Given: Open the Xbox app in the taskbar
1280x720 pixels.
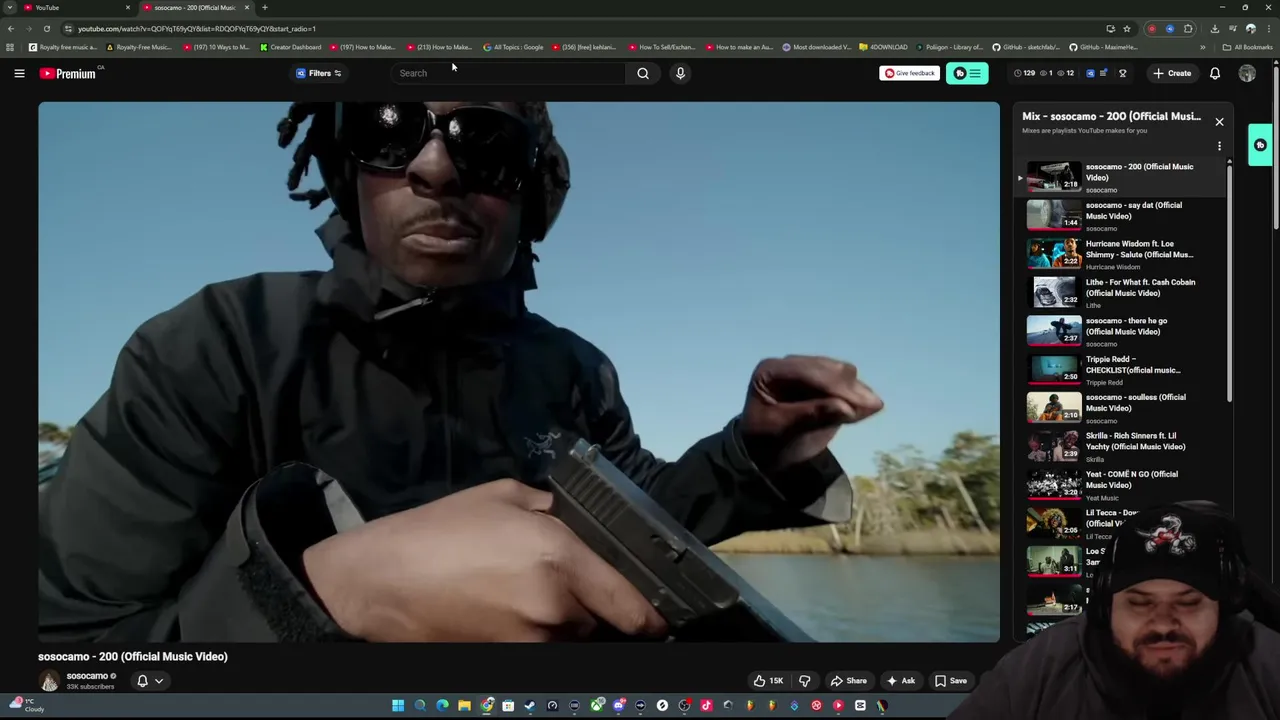Looking at the screenshot, I should point(596,706).
